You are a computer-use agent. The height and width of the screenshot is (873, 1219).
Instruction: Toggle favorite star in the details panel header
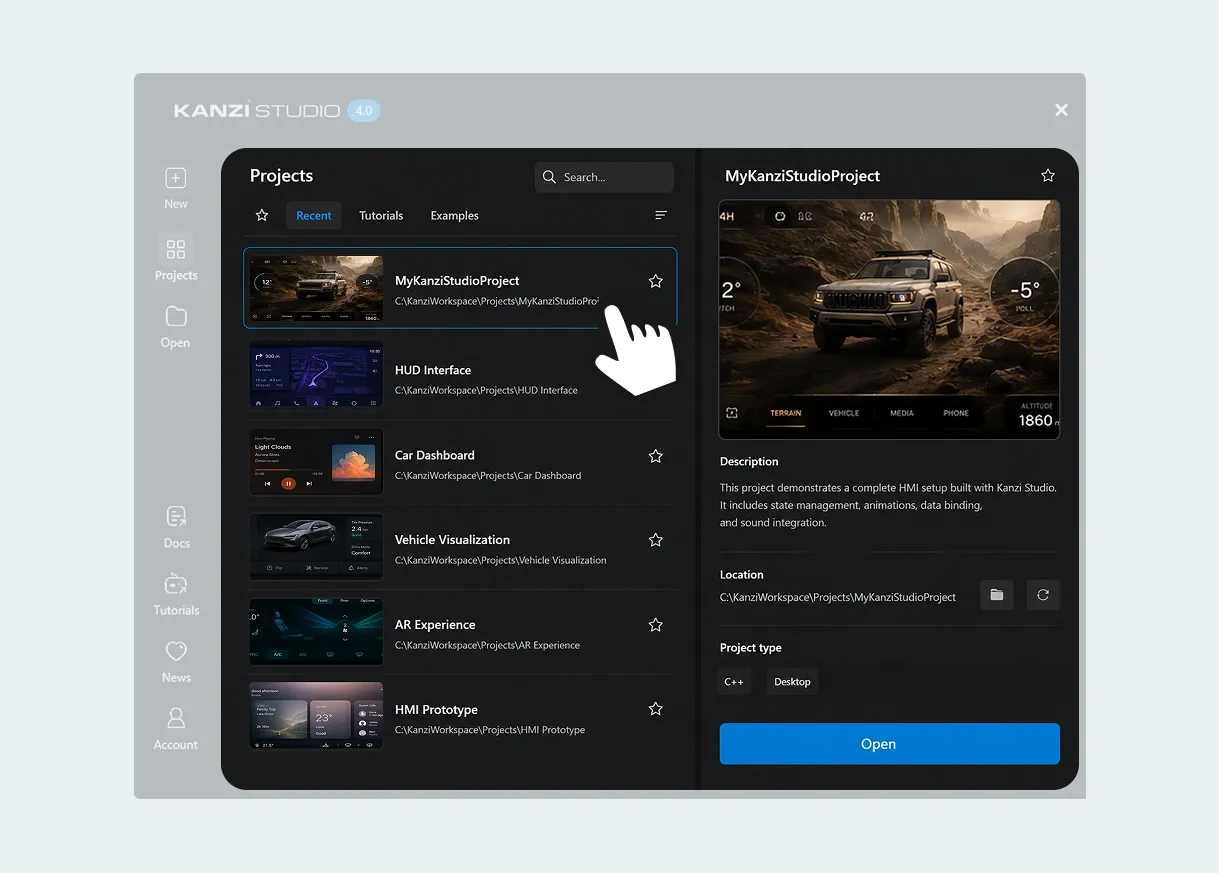click(1048, 175)
